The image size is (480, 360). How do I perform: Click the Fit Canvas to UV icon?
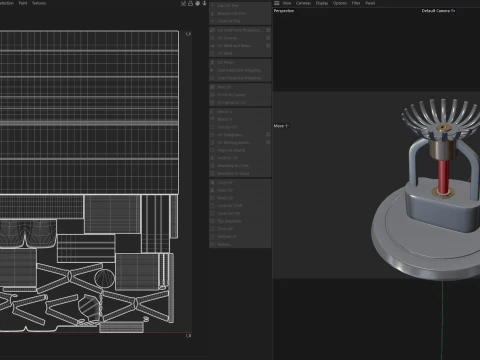pyautogui.click(x=212, y=102)
